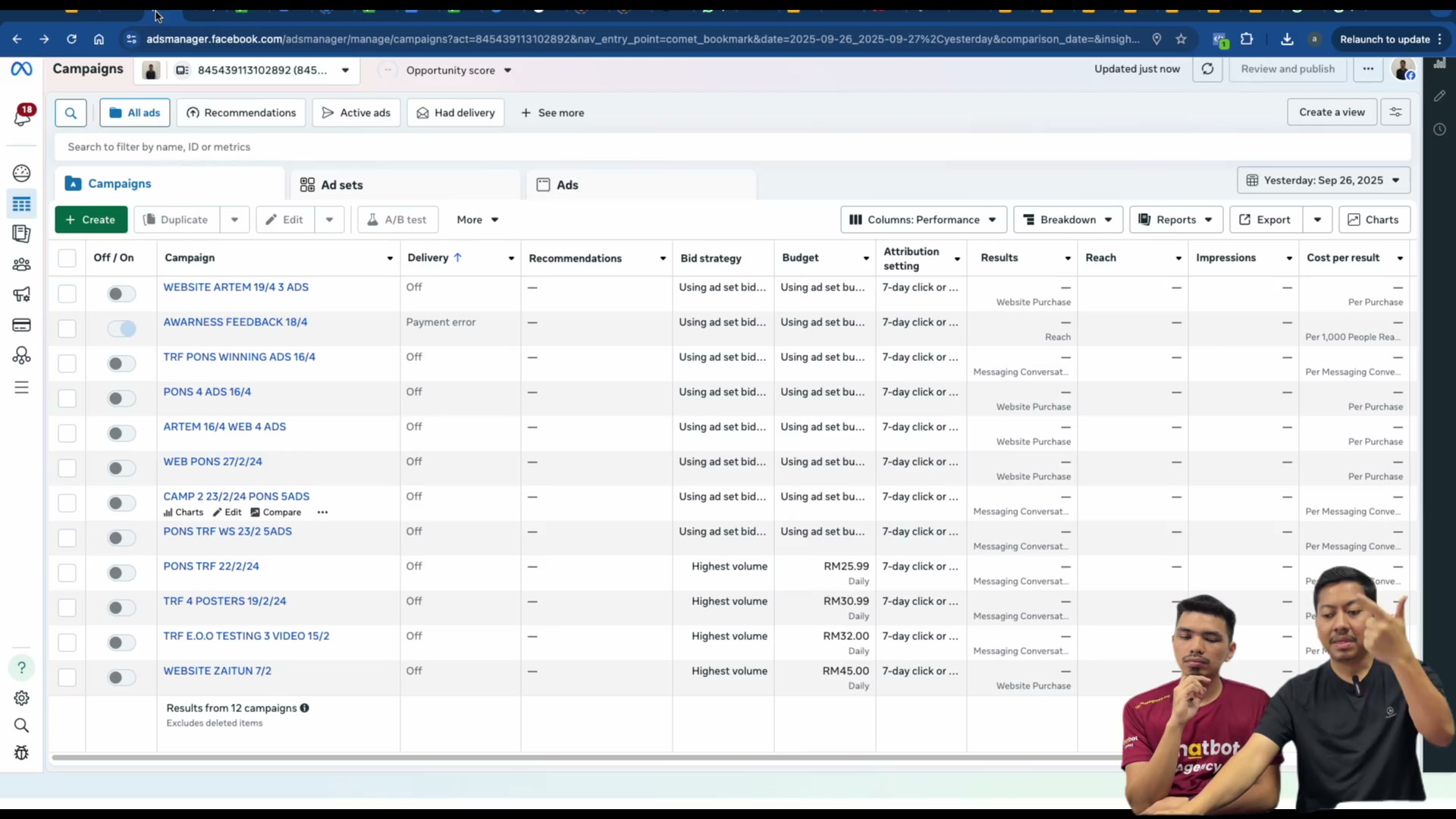Turn on WEBSITE ARTEM 19/4 3 ADS switch

click(x=121, y=293)
